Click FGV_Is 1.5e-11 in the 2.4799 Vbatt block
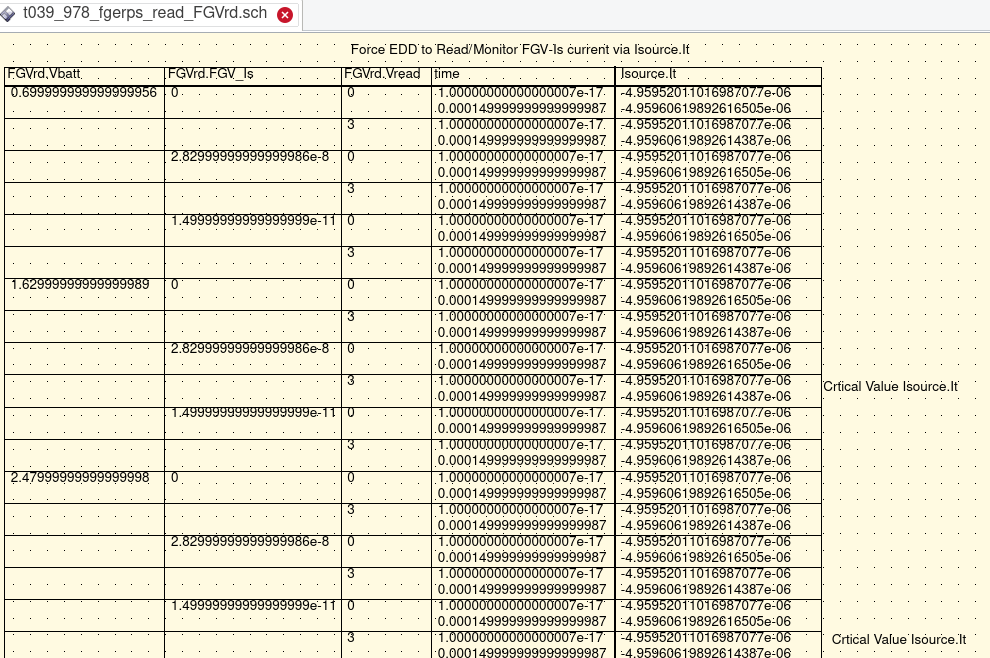The image size is (990, 658). coord(253,606)
